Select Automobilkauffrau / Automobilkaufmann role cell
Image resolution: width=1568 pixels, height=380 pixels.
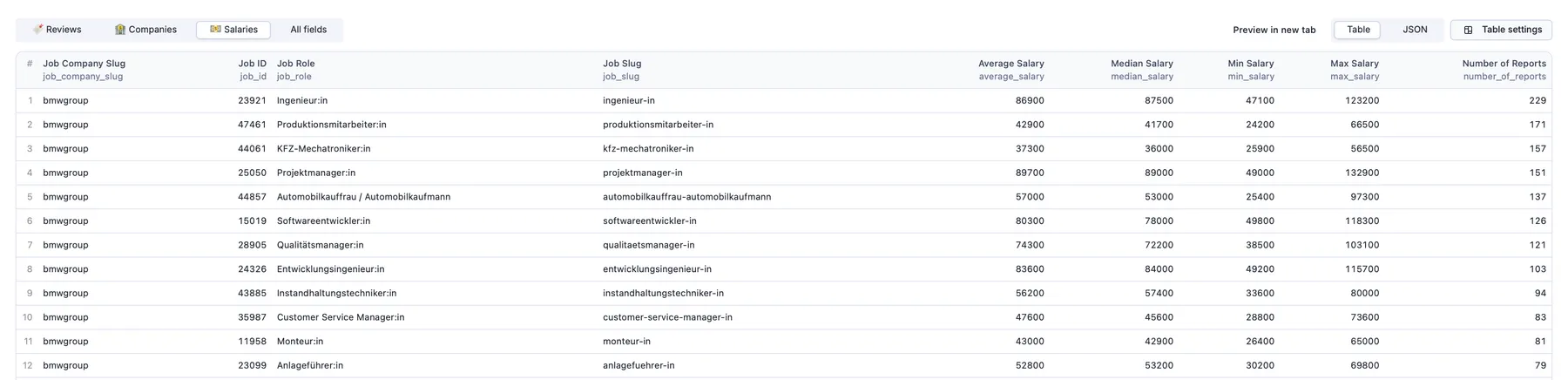click(x=363, y=197)
